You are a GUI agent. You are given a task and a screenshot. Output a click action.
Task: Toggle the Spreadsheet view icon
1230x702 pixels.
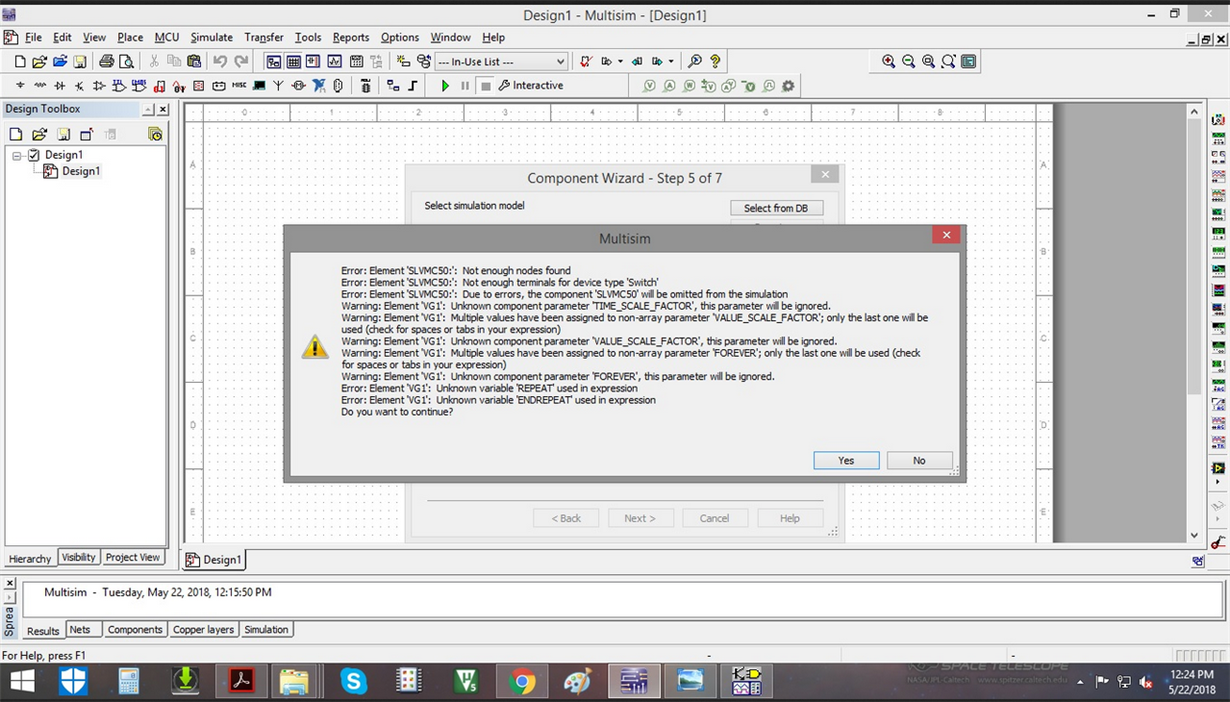click(293, 62)
